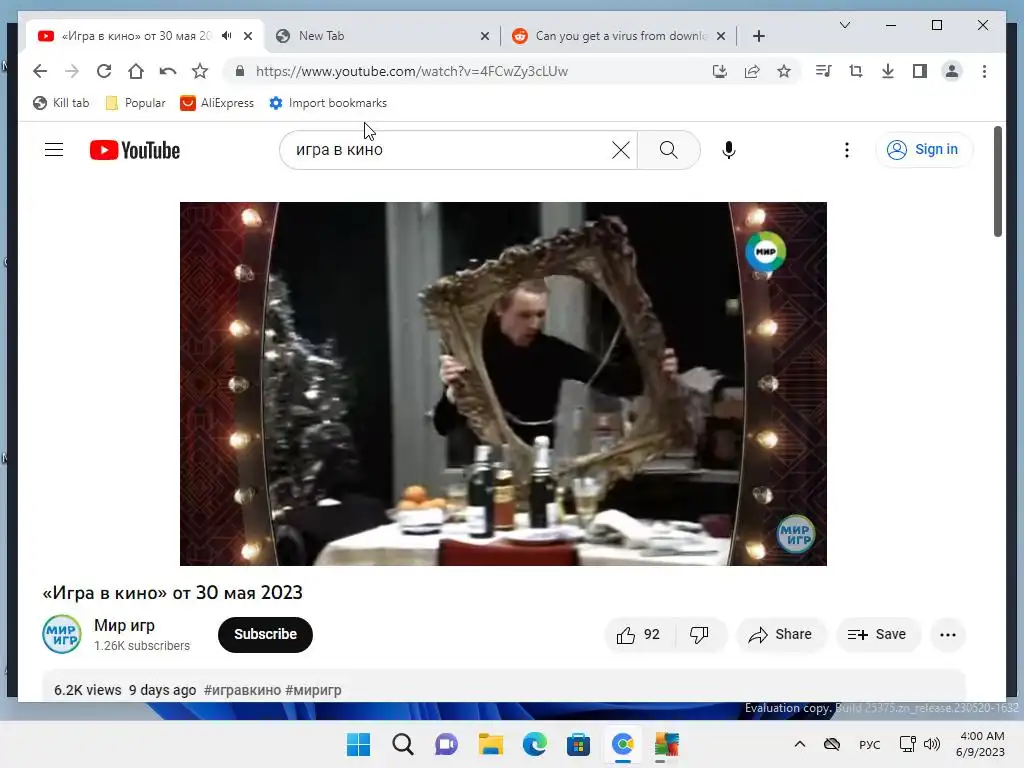Viewport: 1024px width, 768px height.
Task: Save the video to a playlist
Action: 877,634
